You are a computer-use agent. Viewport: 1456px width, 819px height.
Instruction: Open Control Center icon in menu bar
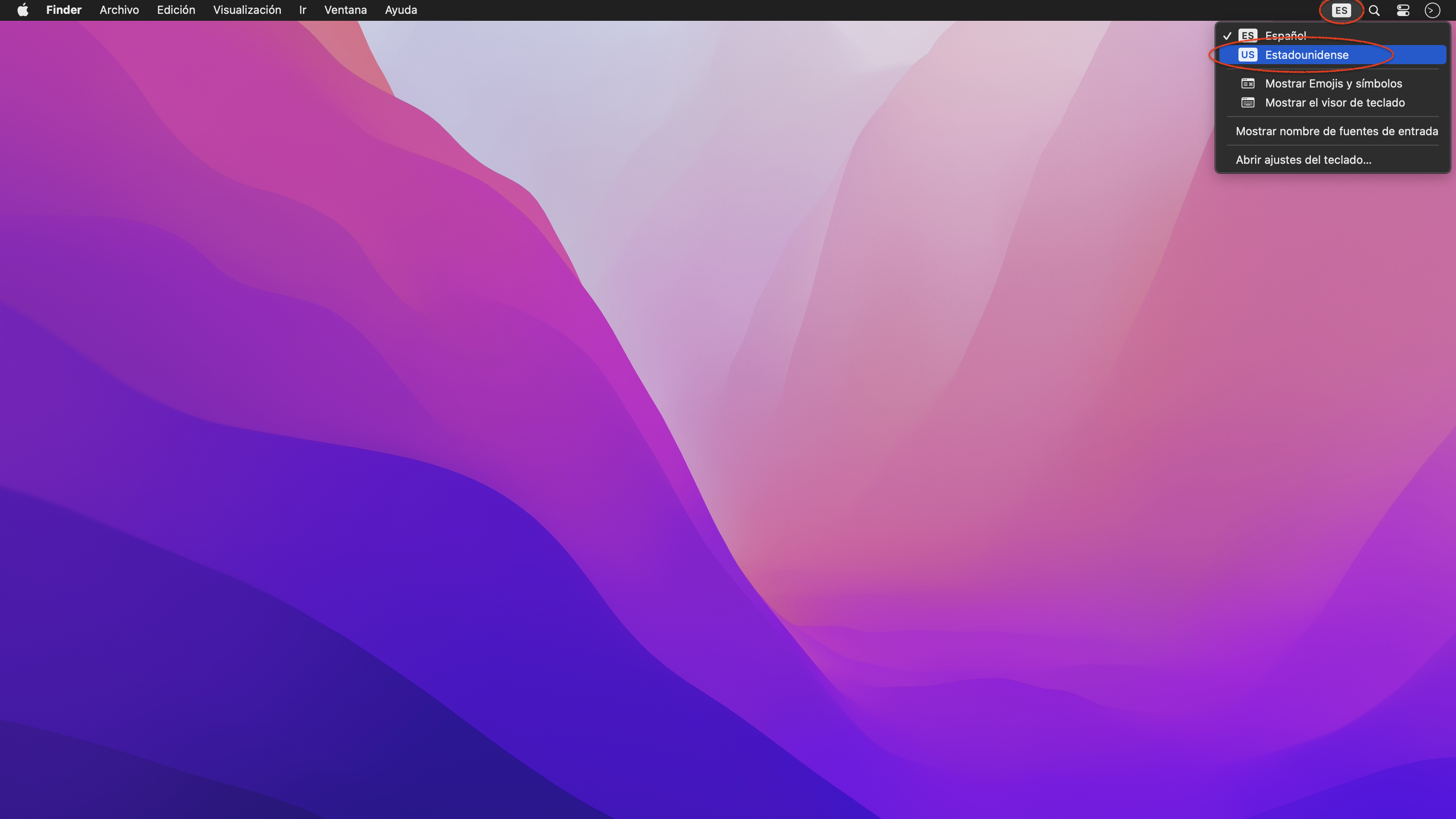click(1403, 10)
